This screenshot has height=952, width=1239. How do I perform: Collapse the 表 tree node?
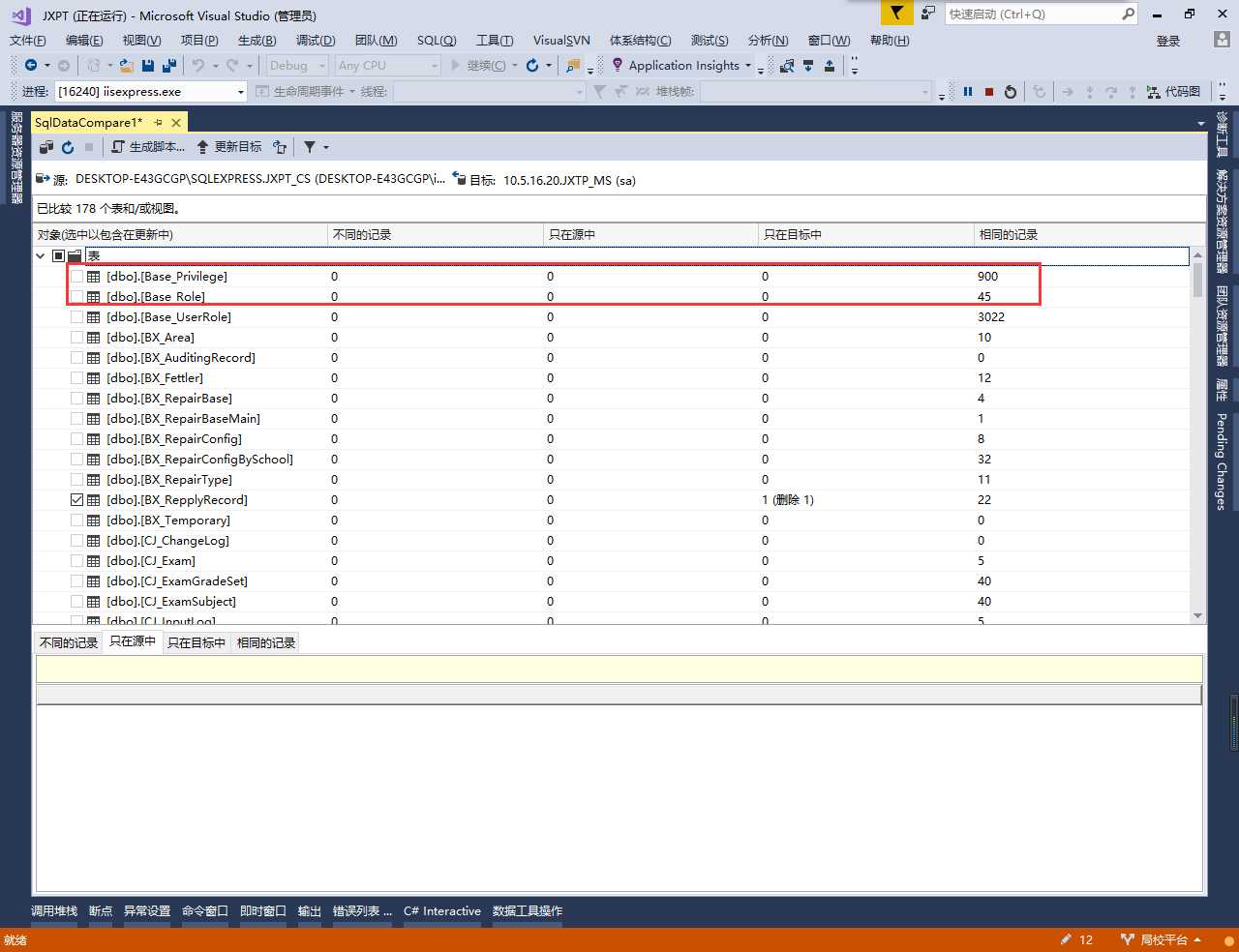[x=41, y=256]
